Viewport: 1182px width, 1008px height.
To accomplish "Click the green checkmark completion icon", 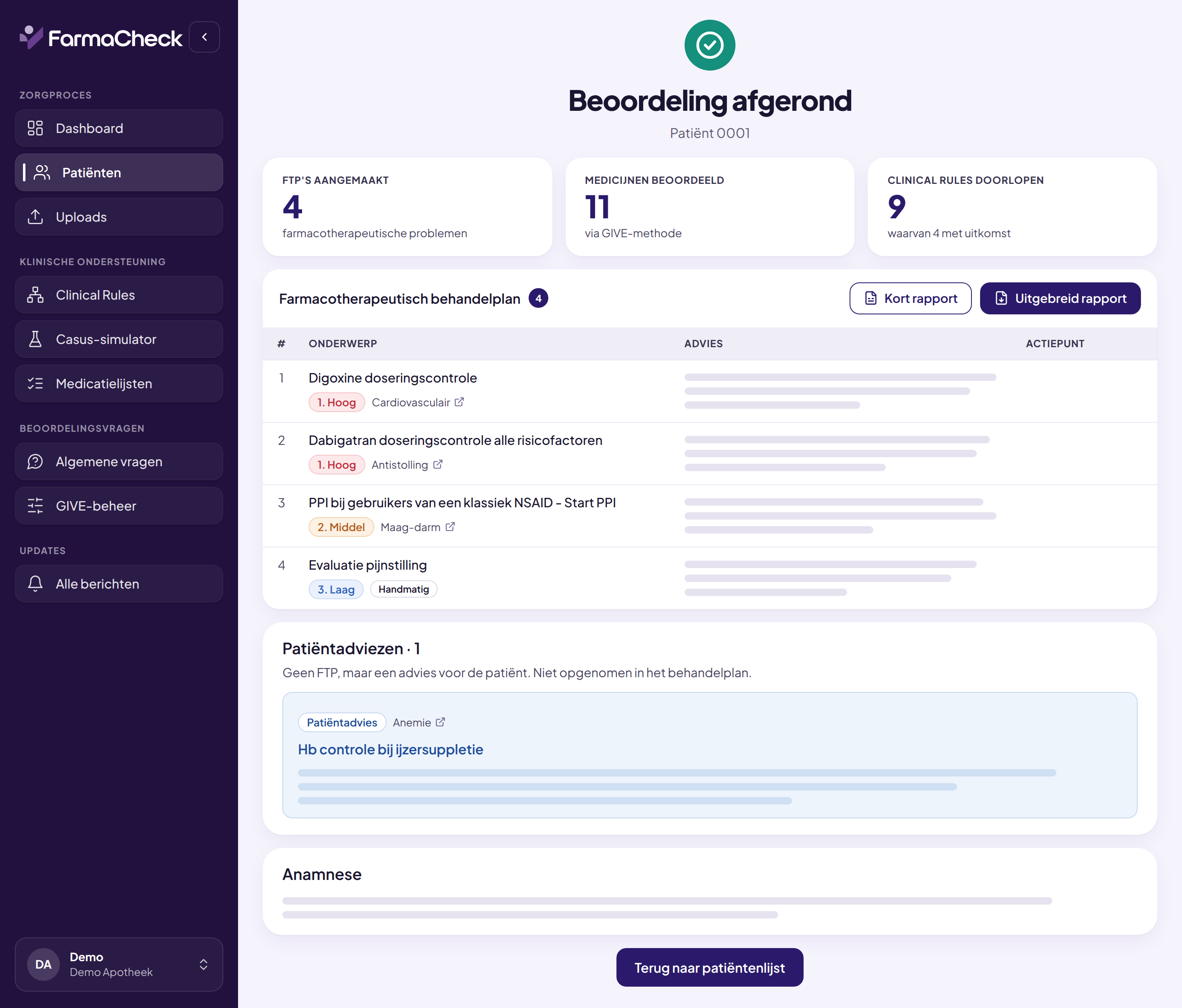I will pyautogui.click(x=710, y=45).
